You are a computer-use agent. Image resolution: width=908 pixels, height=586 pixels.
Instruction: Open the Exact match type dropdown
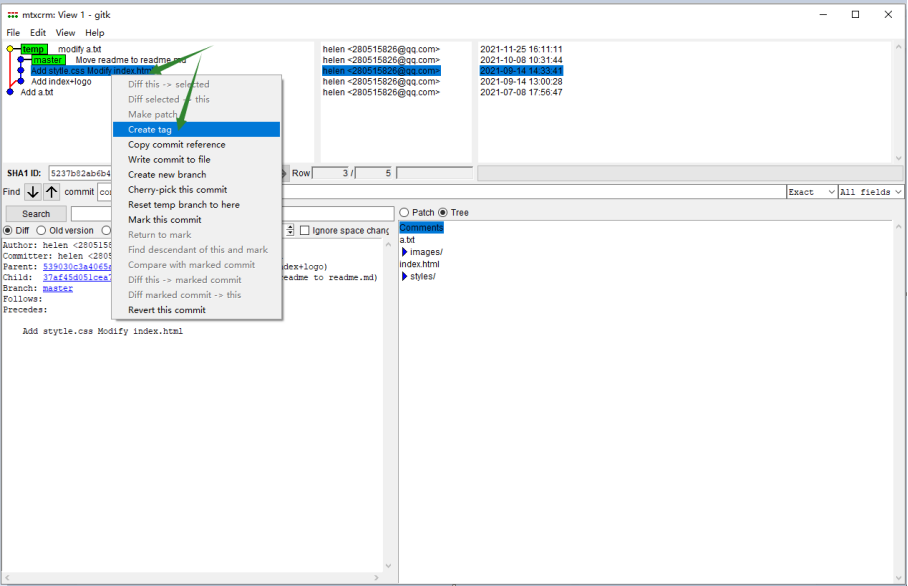[812, 192]
